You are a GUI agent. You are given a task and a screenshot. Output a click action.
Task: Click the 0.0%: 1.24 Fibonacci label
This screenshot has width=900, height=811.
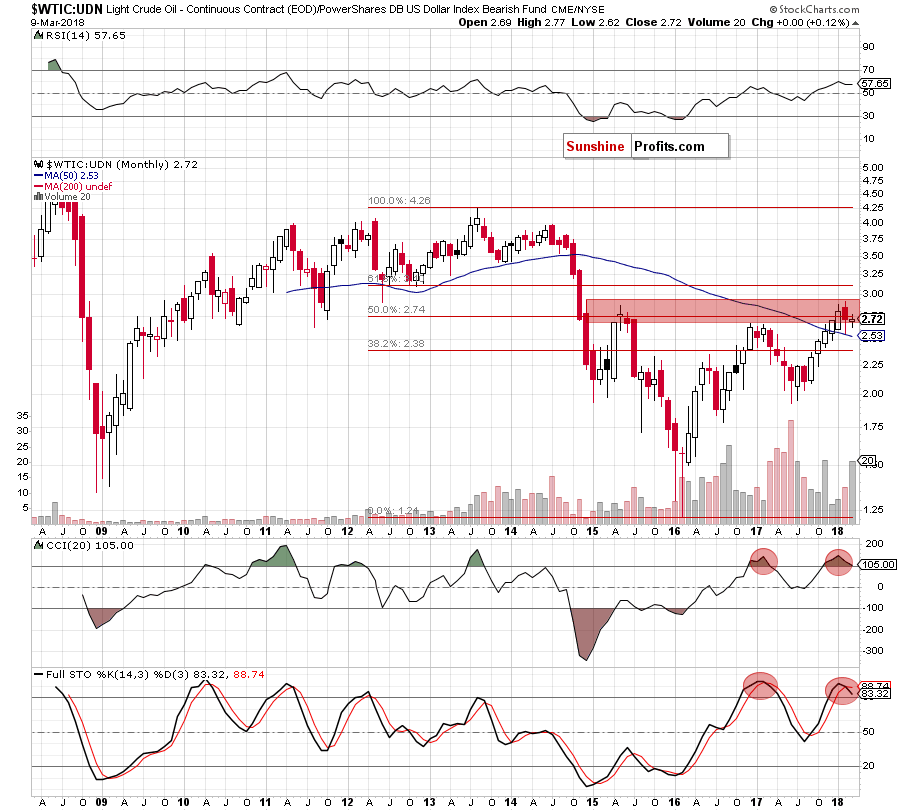coord(393,510)
